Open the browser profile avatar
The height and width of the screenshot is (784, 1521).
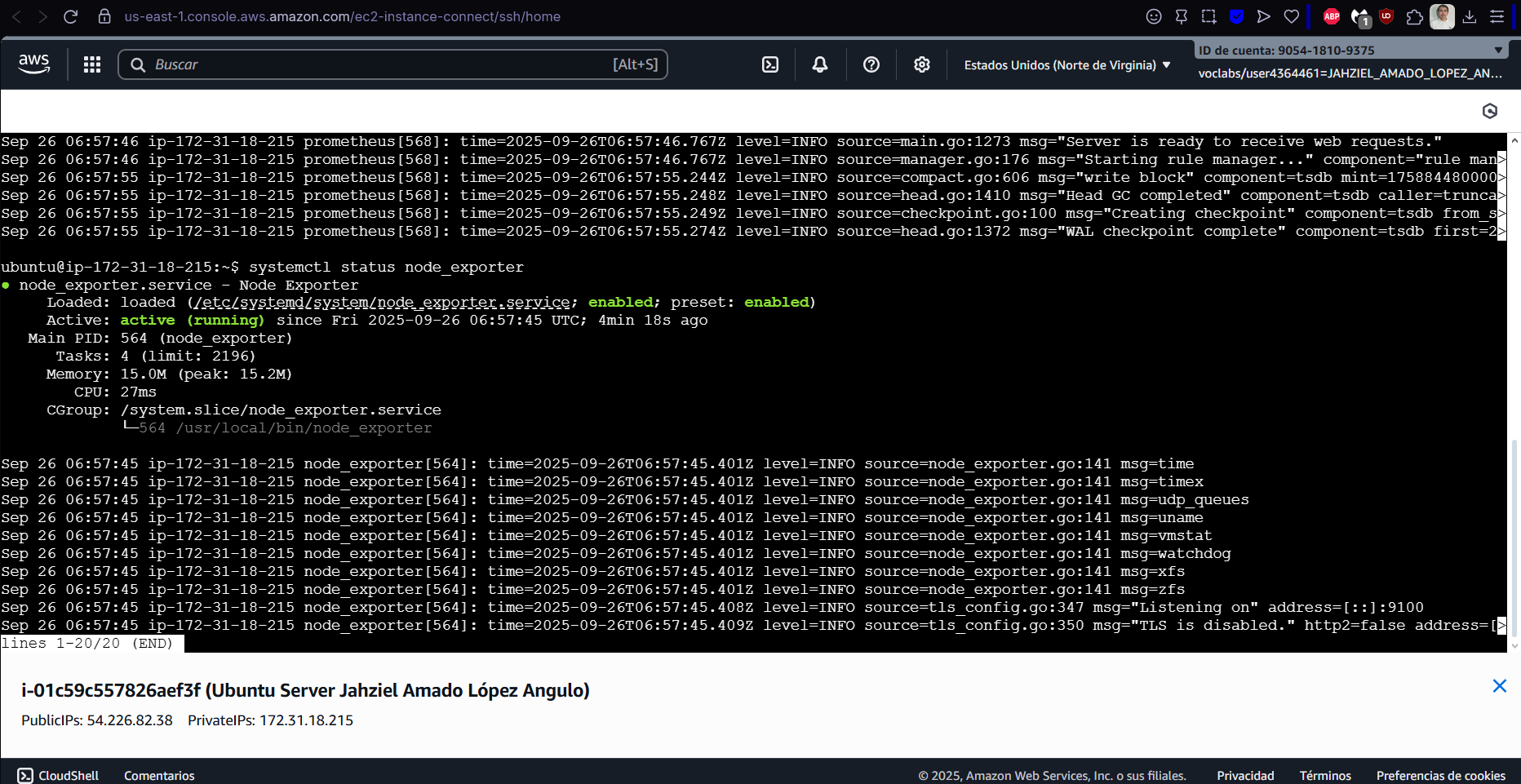click(x=1442, y=16)
